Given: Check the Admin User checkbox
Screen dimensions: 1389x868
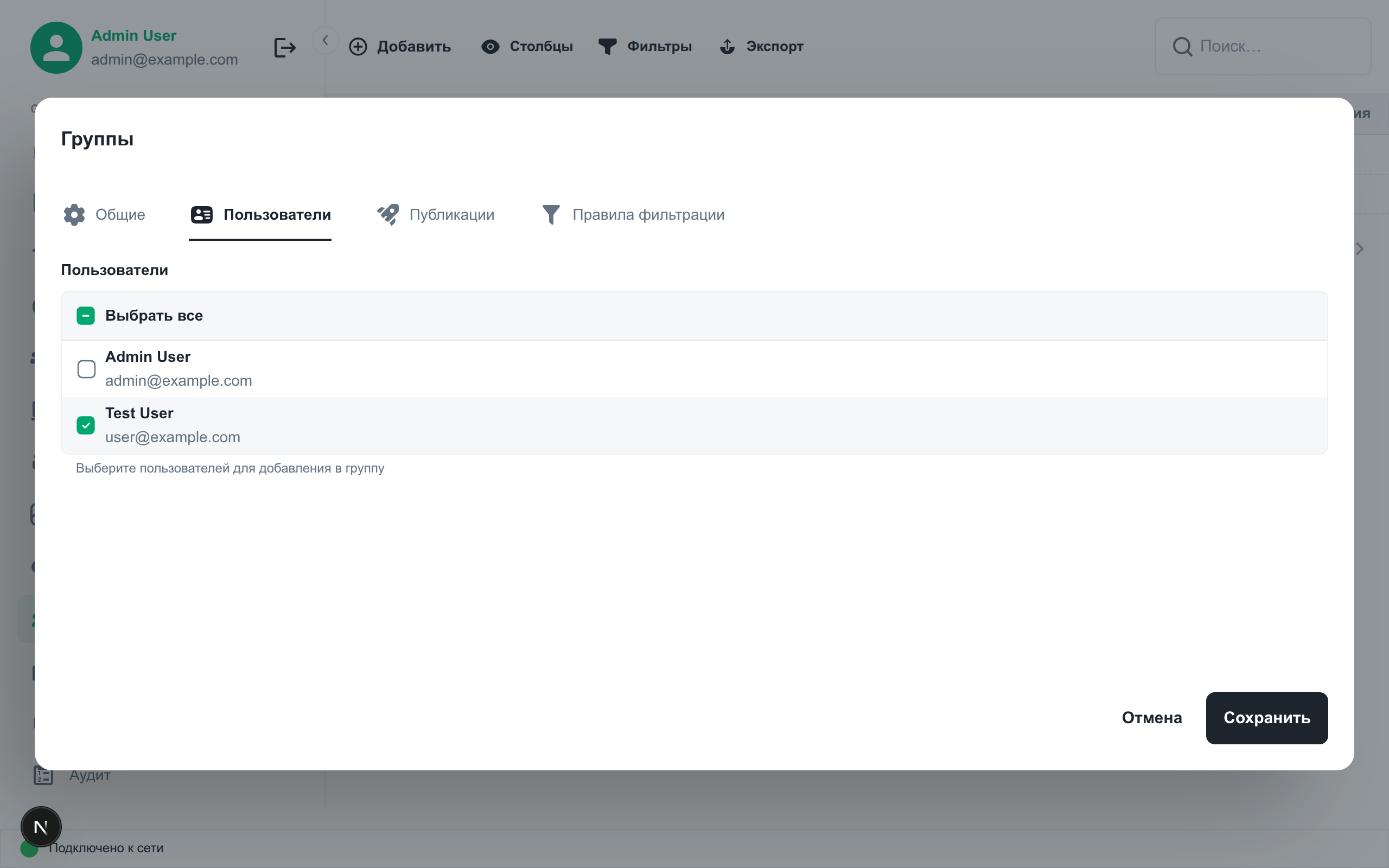Looking at the screenshot, I should tap(86, 369).
